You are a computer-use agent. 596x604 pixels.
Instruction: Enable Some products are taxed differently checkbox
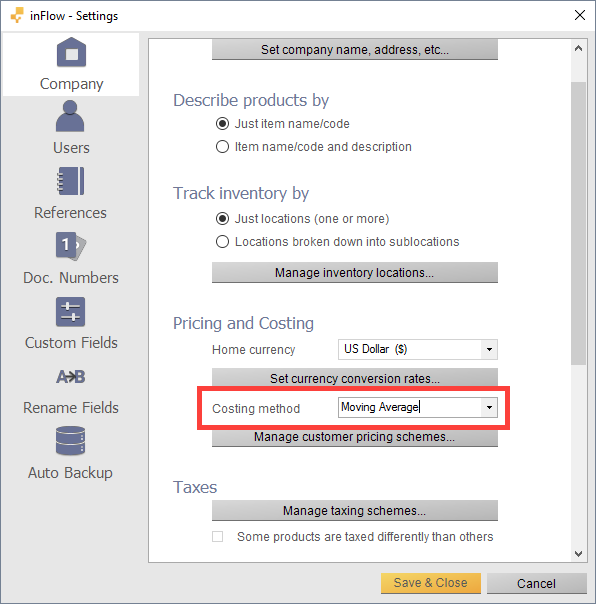pos(218,537)
